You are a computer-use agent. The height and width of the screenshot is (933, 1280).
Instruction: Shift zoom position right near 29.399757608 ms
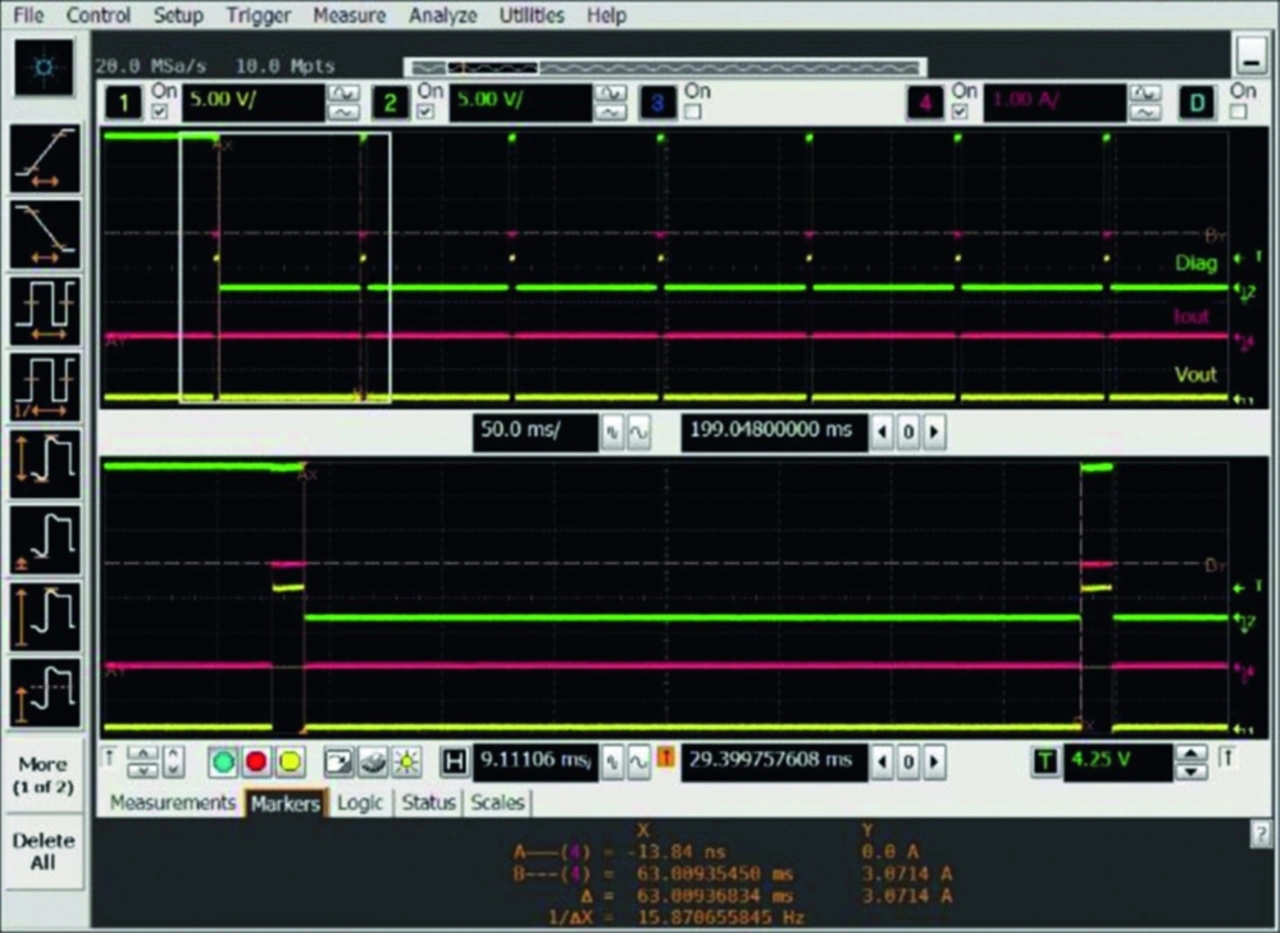(x=933, y=762)
